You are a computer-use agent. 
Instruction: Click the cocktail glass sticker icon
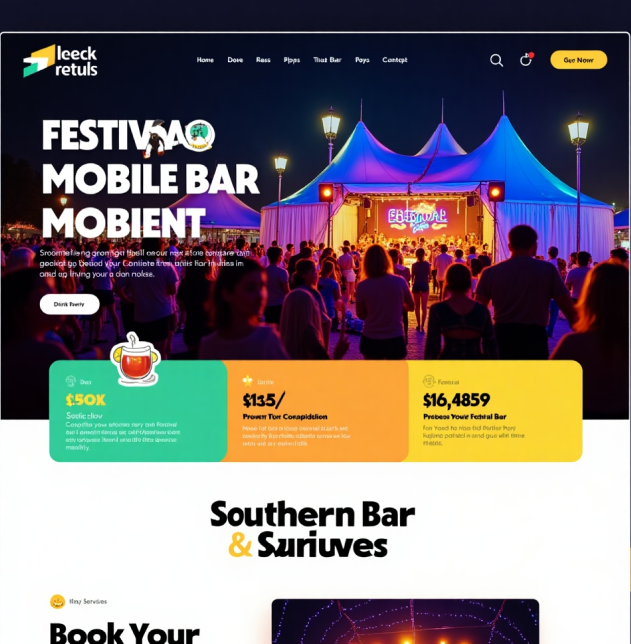(x=135, y=359)
